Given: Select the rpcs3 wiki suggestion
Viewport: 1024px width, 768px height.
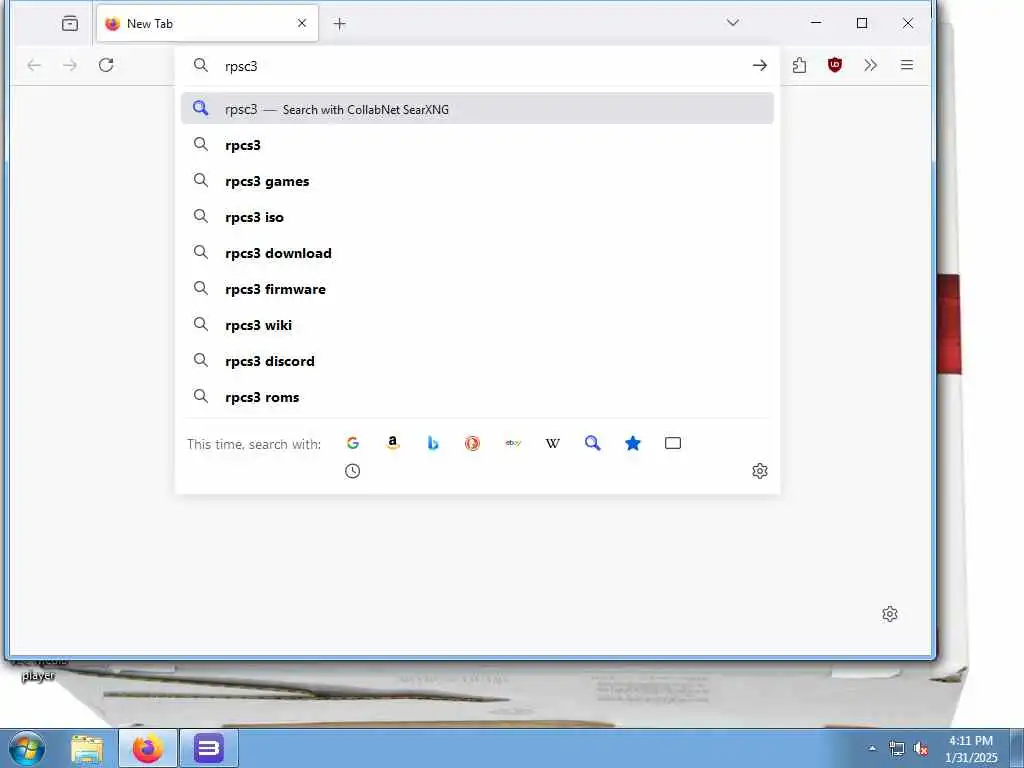Looking at the screenshot, I should [477, 325].
